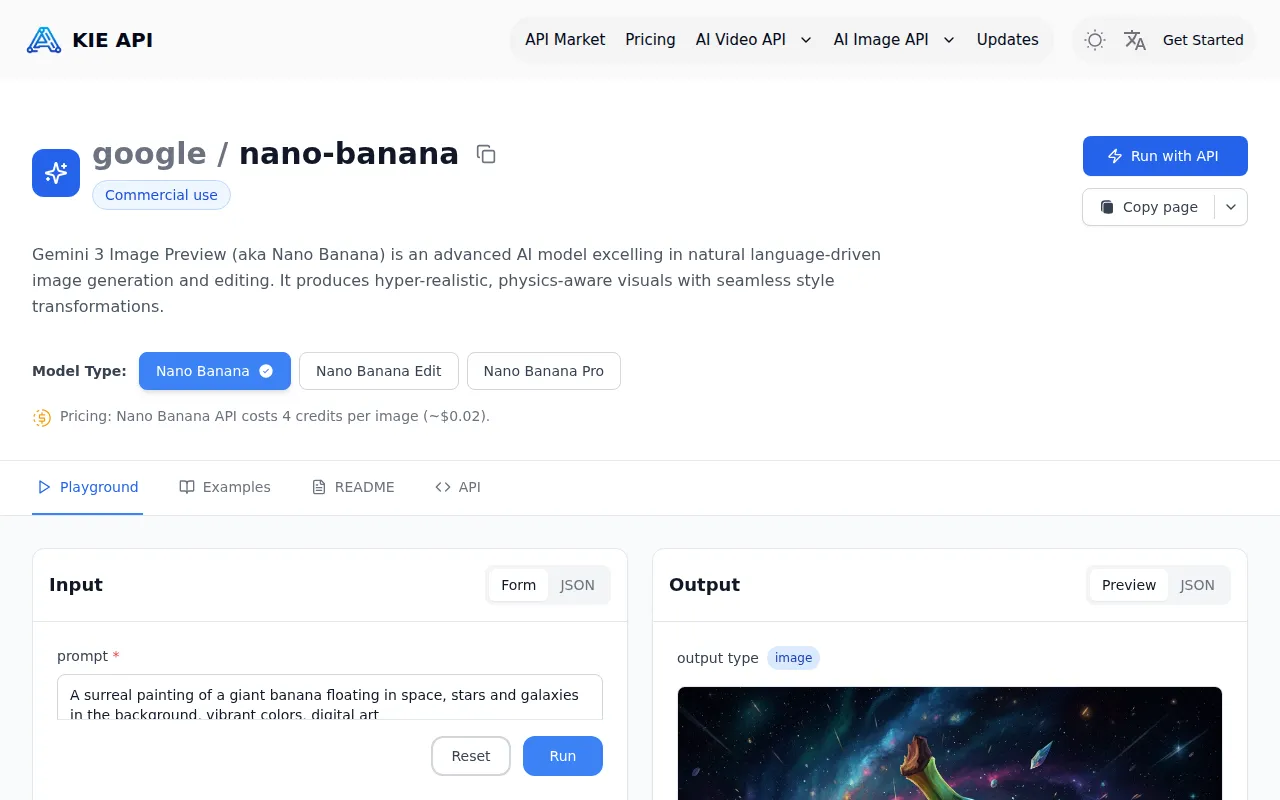Select the Nano Banana Edit model type
1280x800 pixels.
click(378, 371)
